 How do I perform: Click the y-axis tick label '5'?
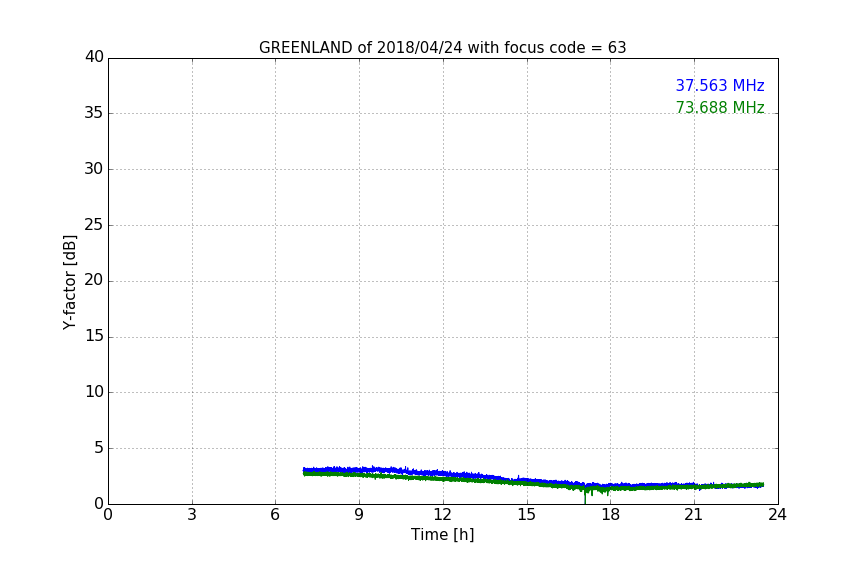tap(99, 448)
